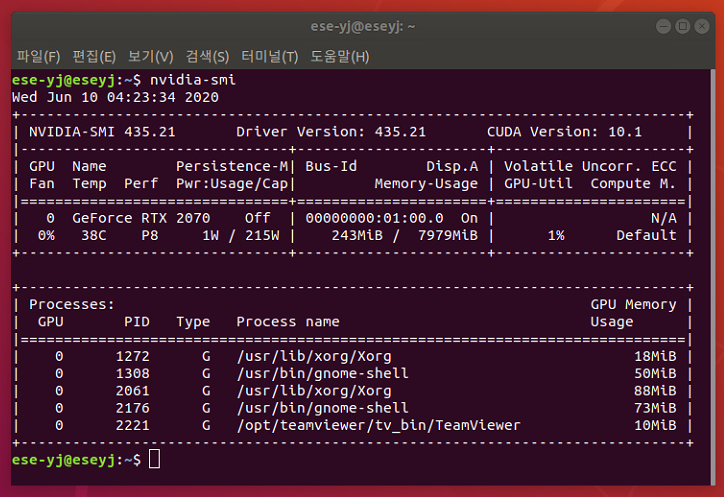Minimize the terminal window
Image resolution: width=724 pixels, height=497 pixels.
(x=664, y=26)
